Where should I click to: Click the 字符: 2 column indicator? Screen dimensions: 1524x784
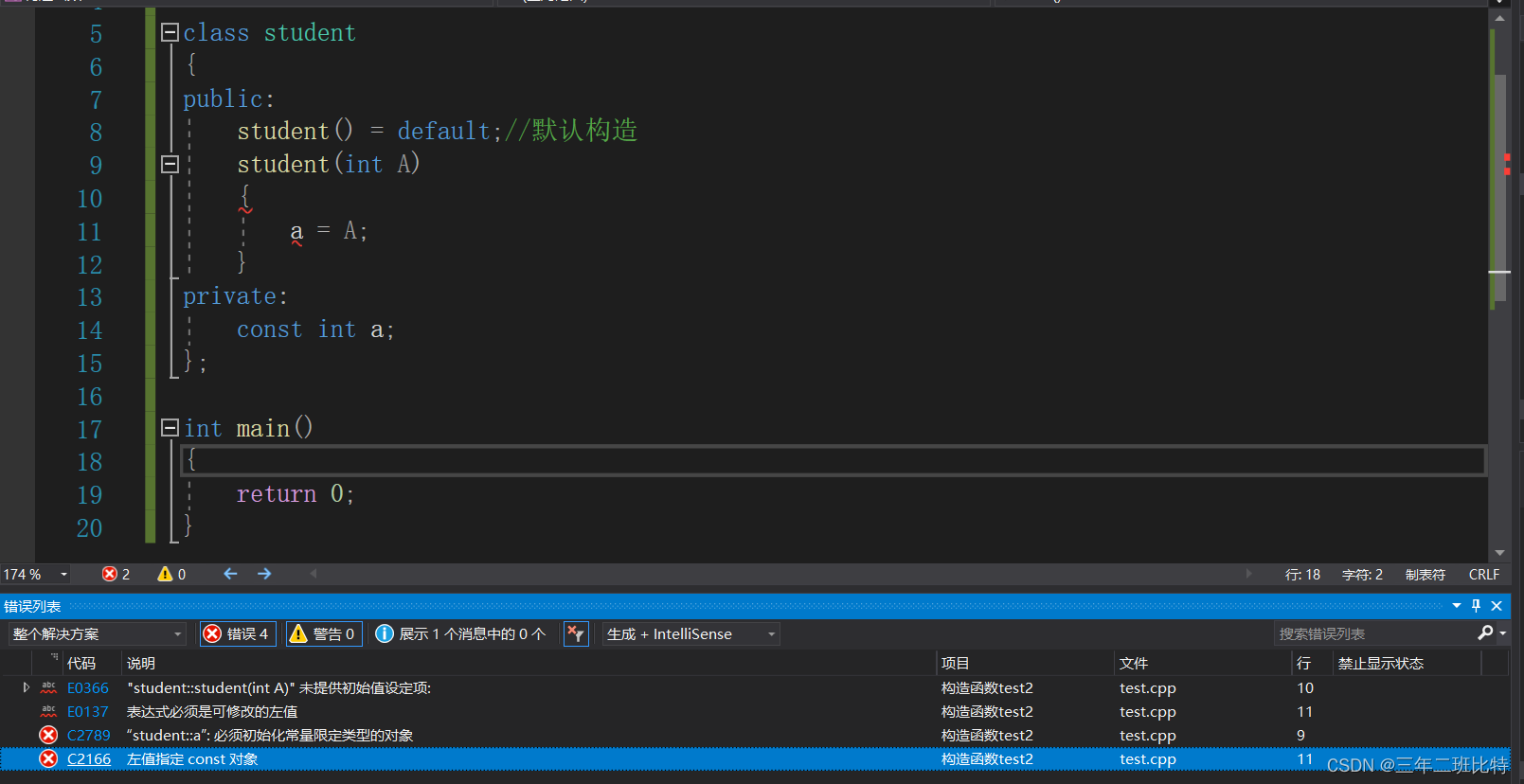[x=1362, y=575]
